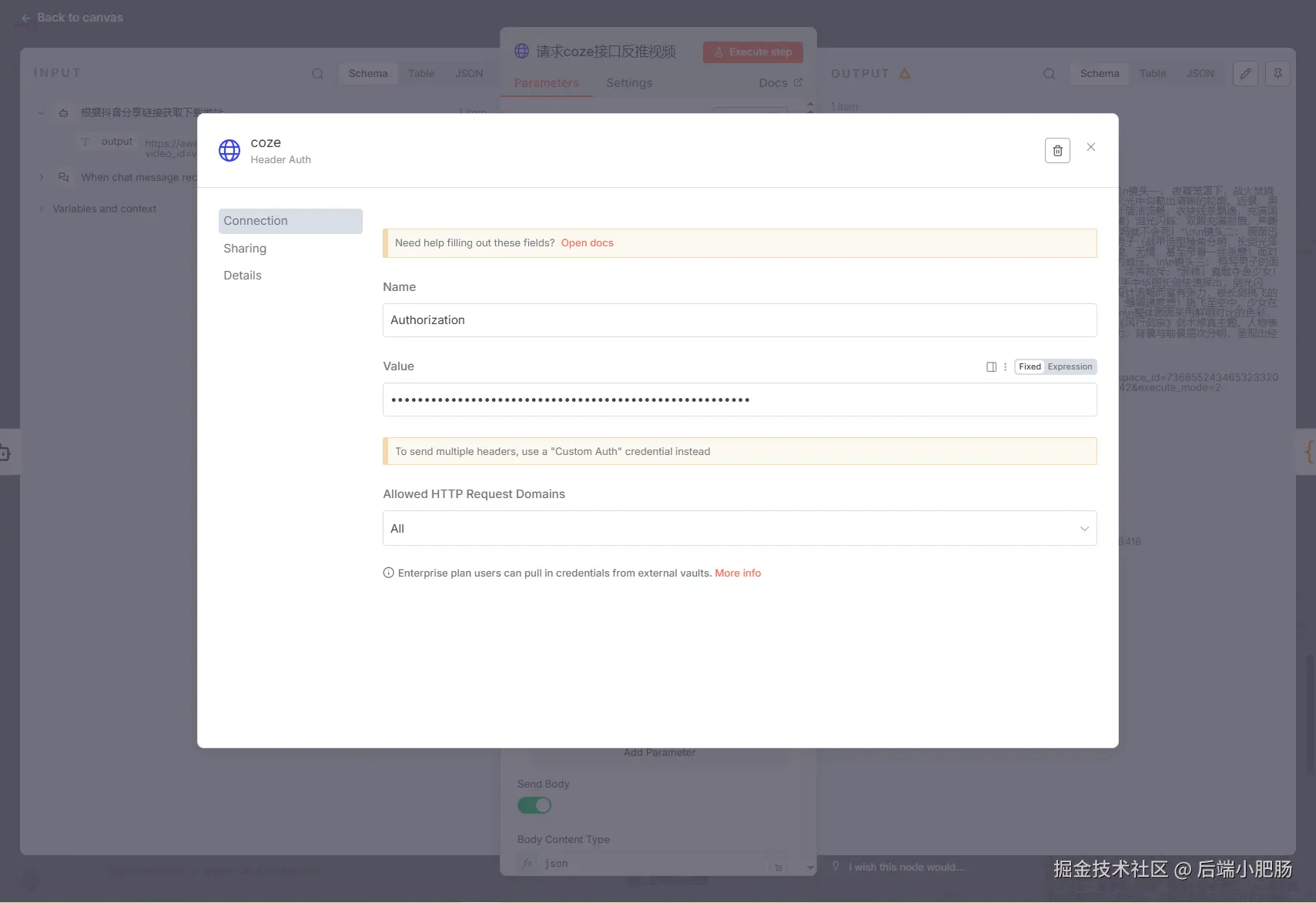Switch OUTPUT panel to JSON view

pos(1200,74)
